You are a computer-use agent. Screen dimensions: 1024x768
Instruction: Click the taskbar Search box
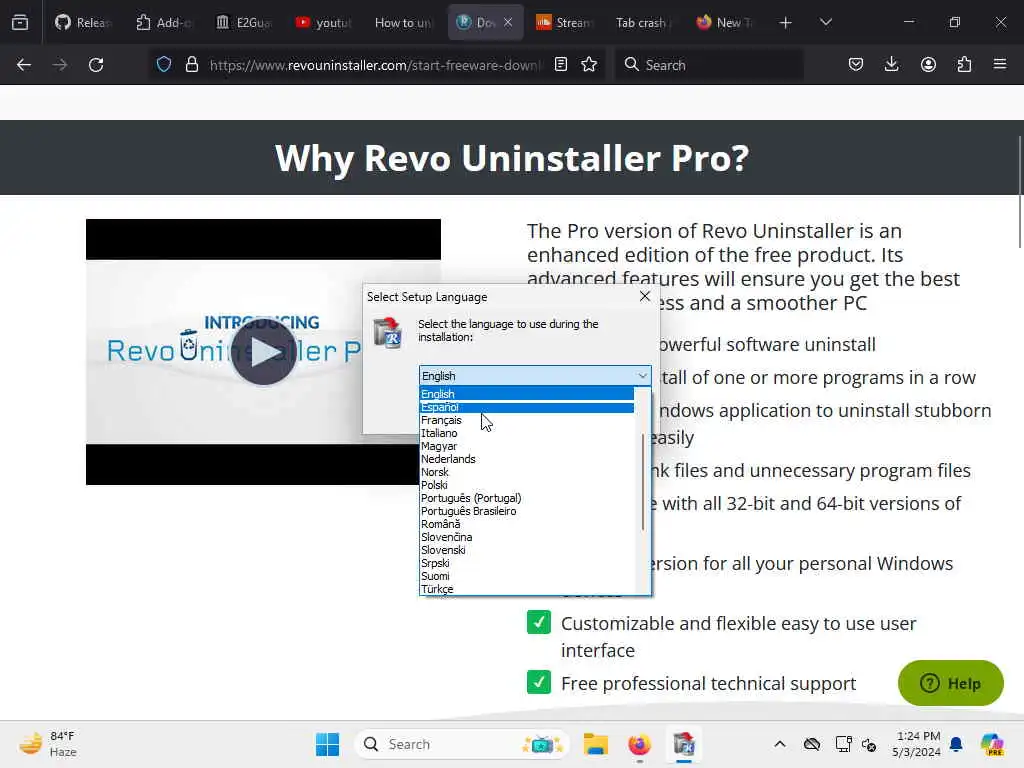point(462,744)
